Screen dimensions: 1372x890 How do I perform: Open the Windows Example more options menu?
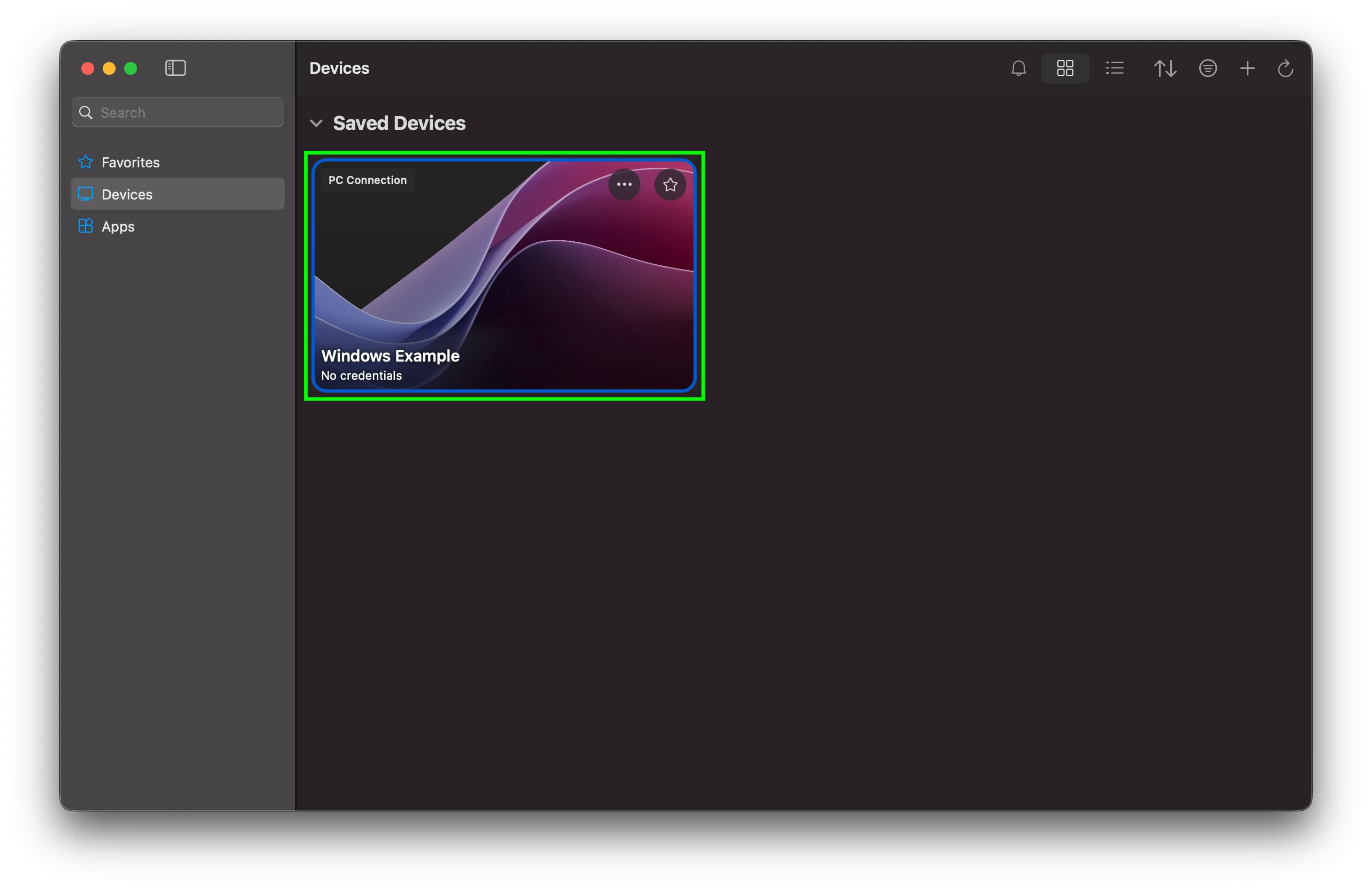(624, 185)
